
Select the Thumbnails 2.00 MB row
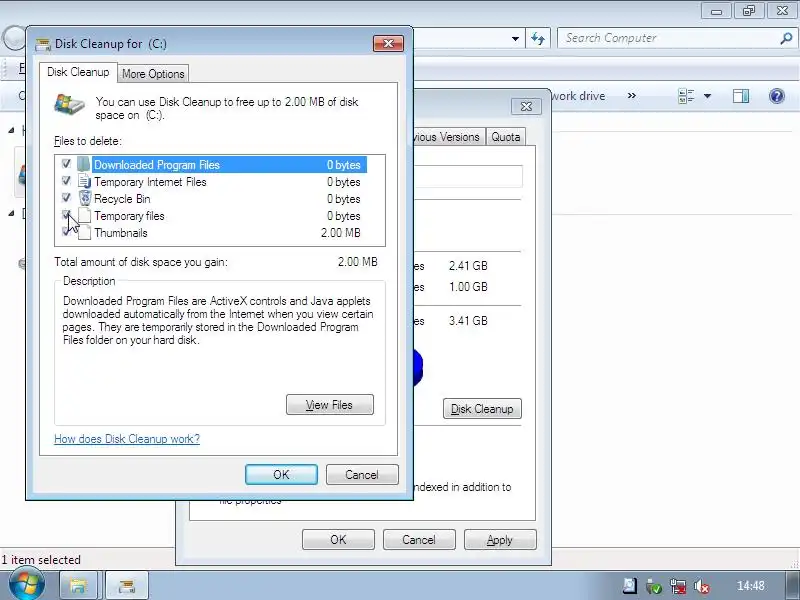click(x=219, y=233)
